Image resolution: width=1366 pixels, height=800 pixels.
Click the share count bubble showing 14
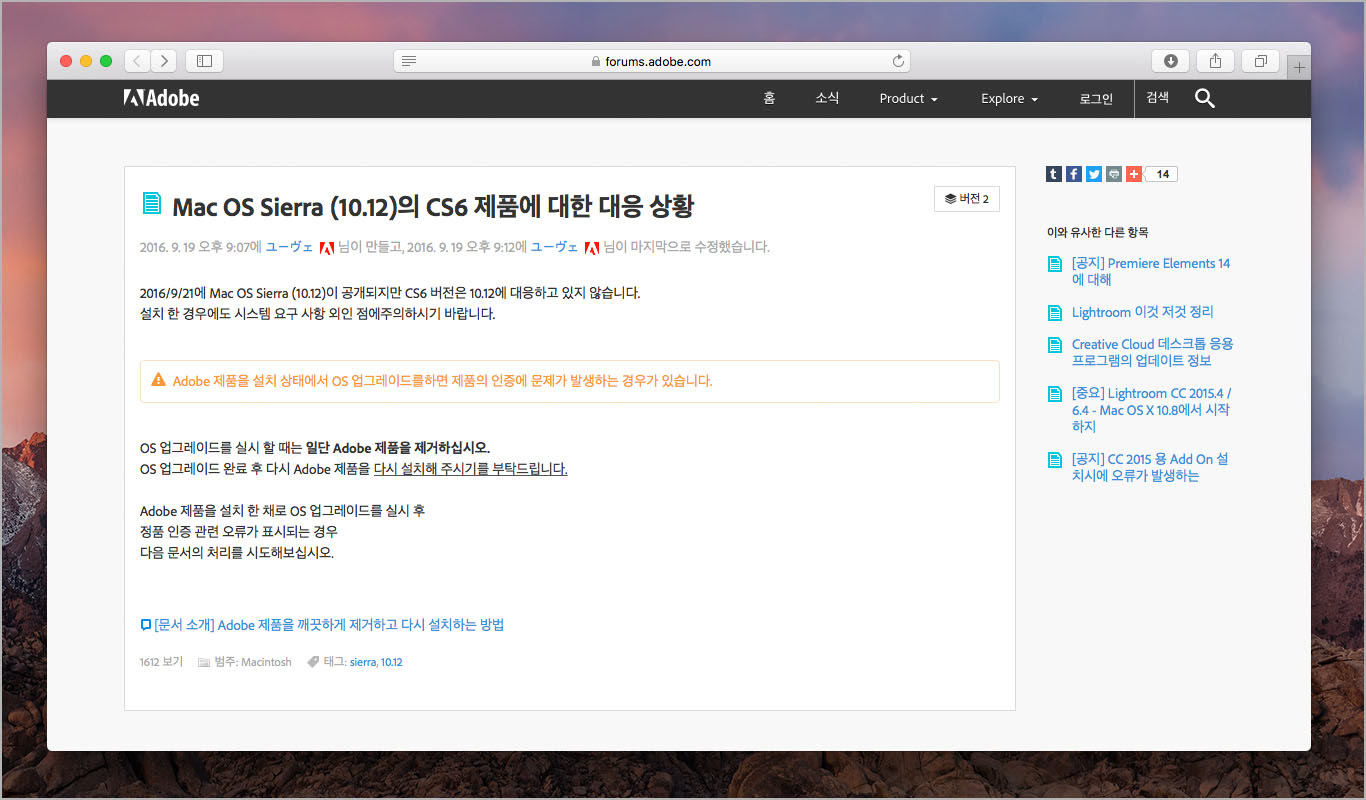click(x=1162, y=174)
